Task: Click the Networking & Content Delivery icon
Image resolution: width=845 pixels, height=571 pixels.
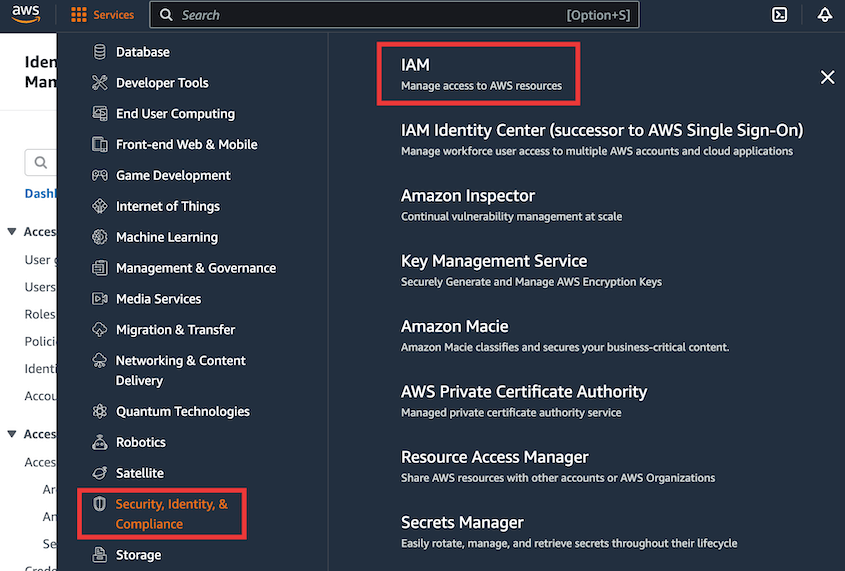Action: [100, 360]
